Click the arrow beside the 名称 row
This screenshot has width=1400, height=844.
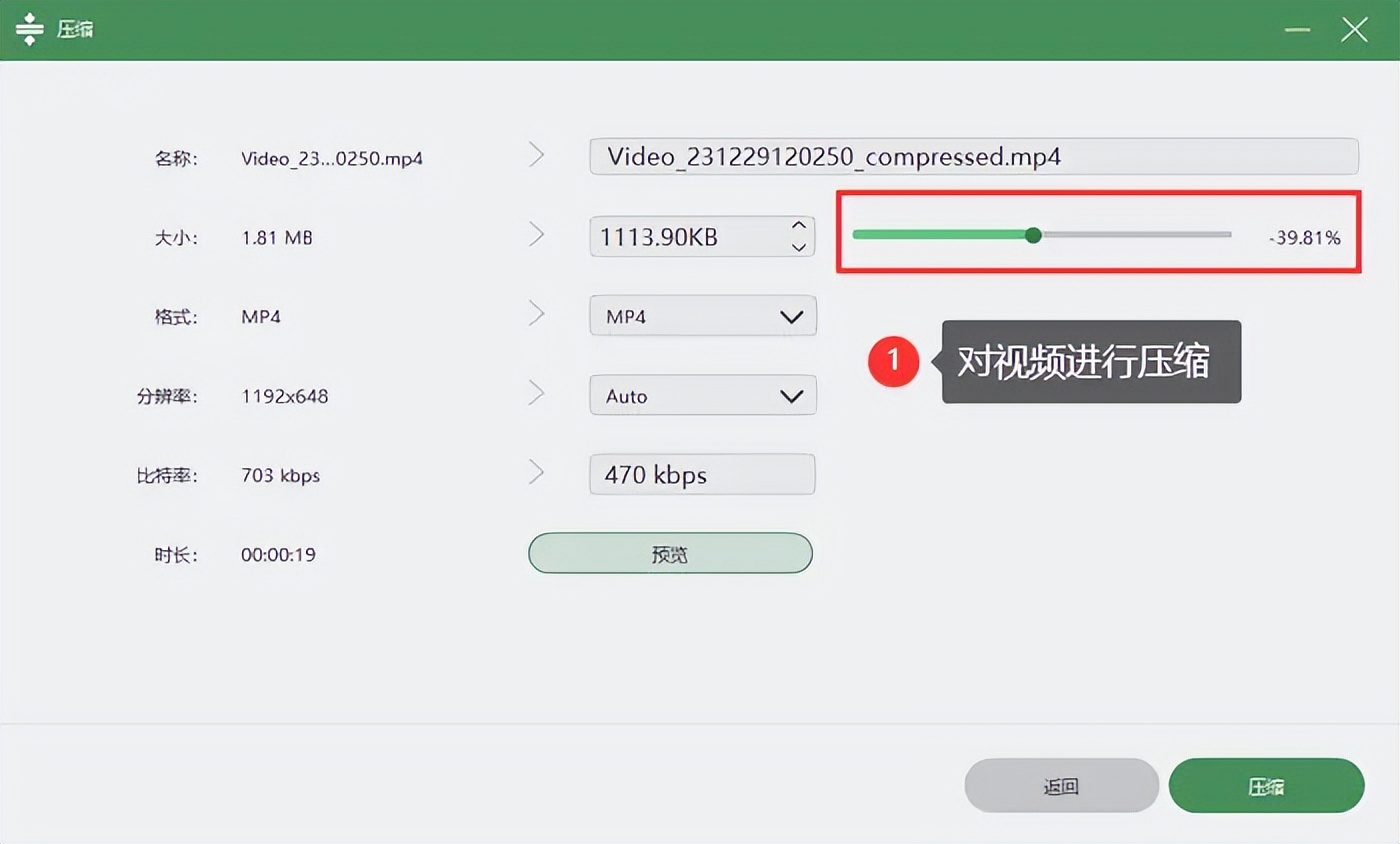537,155
